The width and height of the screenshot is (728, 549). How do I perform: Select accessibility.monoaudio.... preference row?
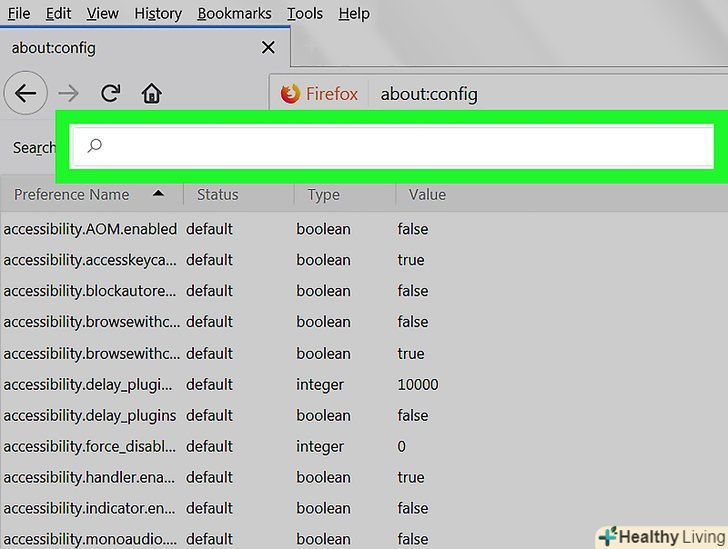click(364, 539)
